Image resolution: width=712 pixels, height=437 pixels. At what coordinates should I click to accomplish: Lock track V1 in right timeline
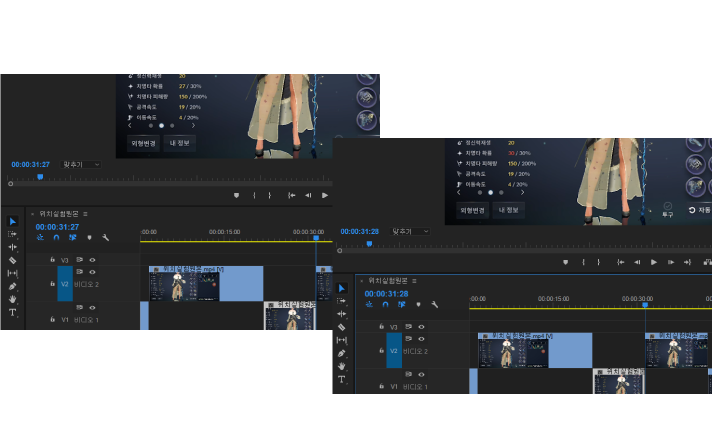381,386
